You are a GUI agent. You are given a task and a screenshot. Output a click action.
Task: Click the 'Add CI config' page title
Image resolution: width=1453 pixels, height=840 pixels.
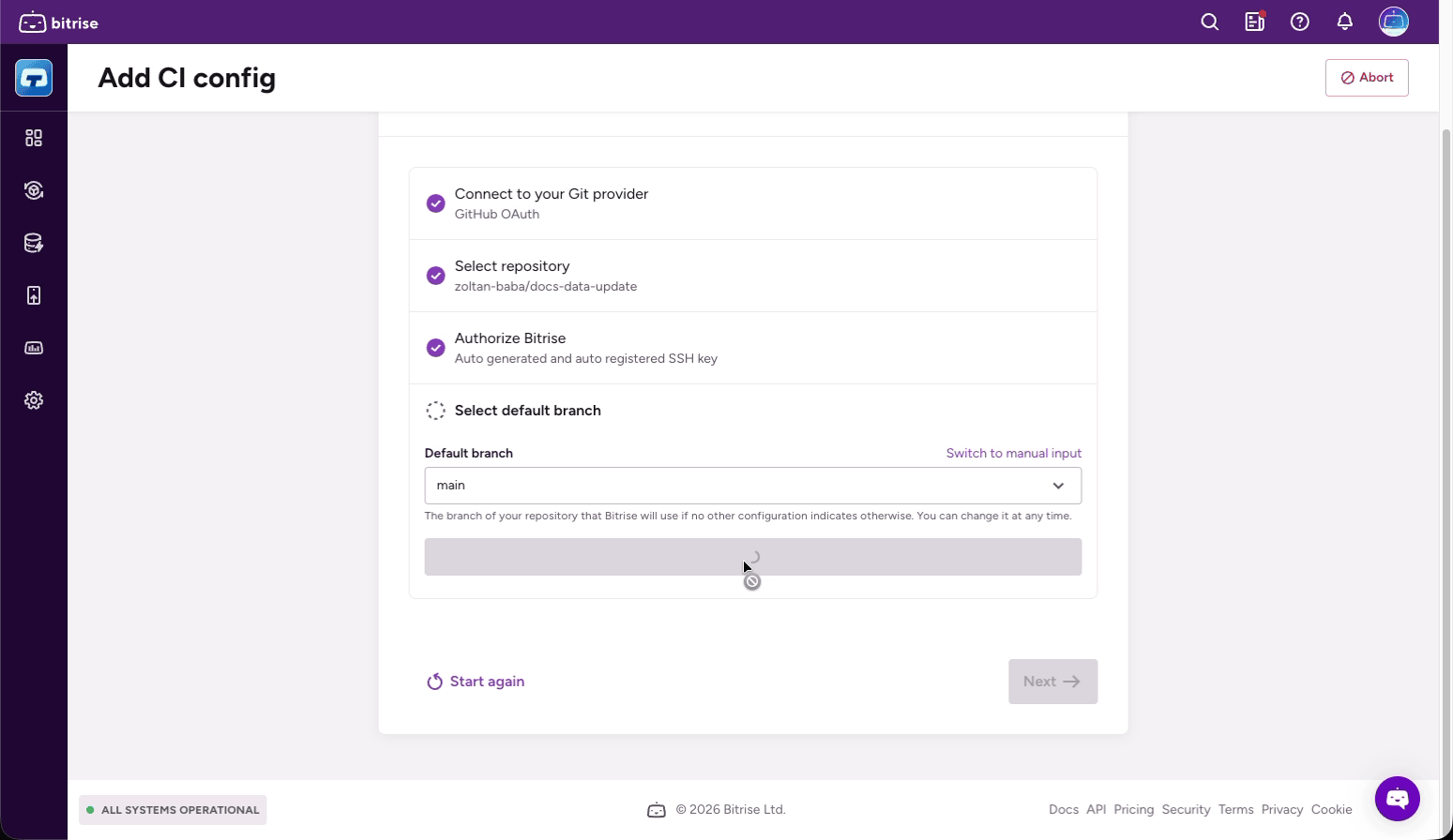[x=187, y=78]
